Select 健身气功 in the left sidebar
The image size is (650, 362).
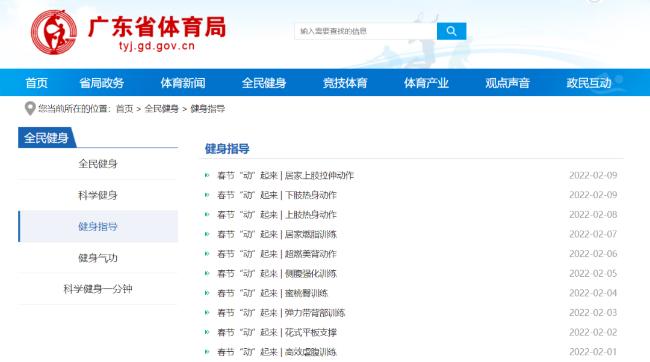pyautogui.click(x=98, y=258)
